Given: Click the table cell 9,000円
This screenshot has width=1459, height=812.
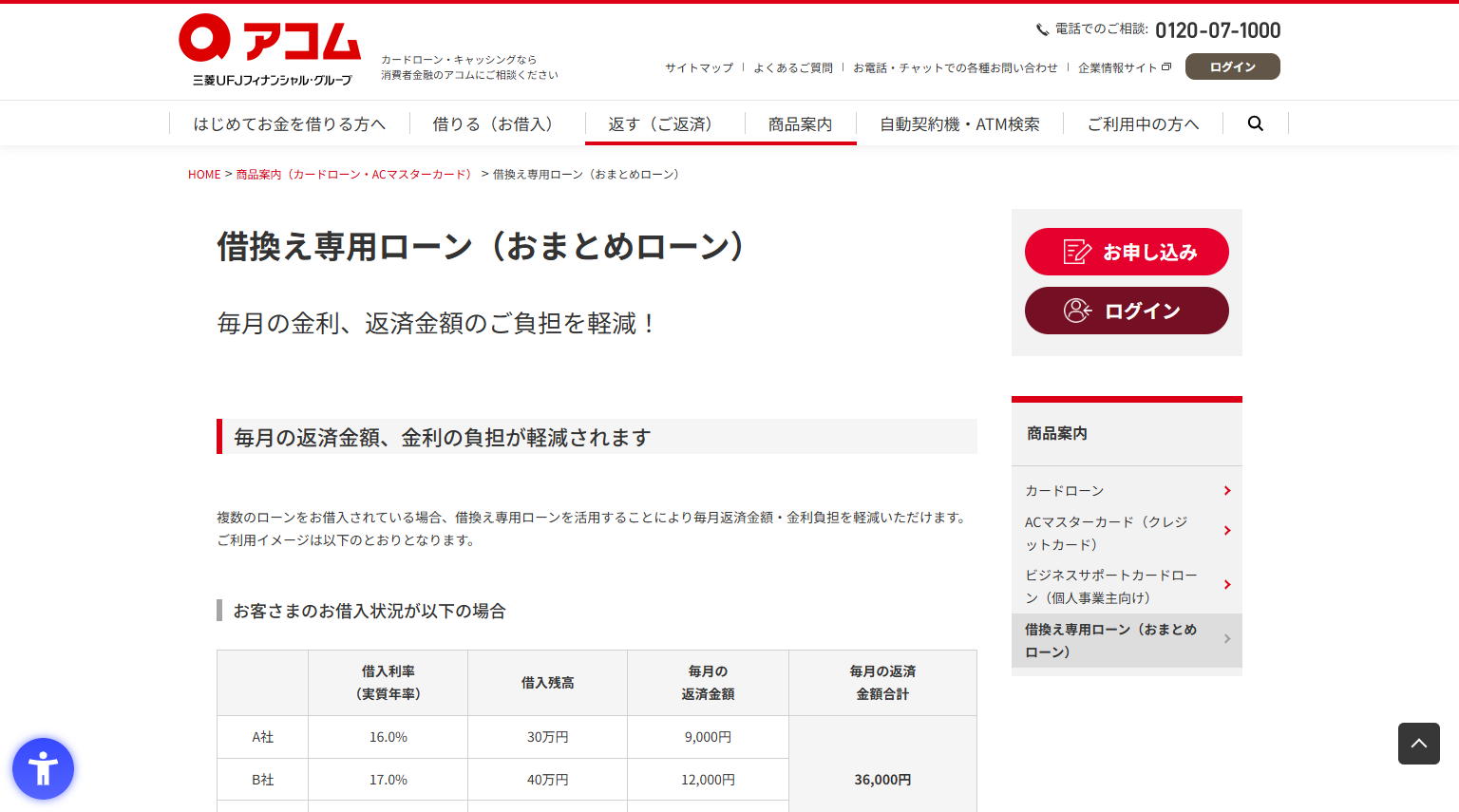Looking at the screenshot, I should (709, 737).
